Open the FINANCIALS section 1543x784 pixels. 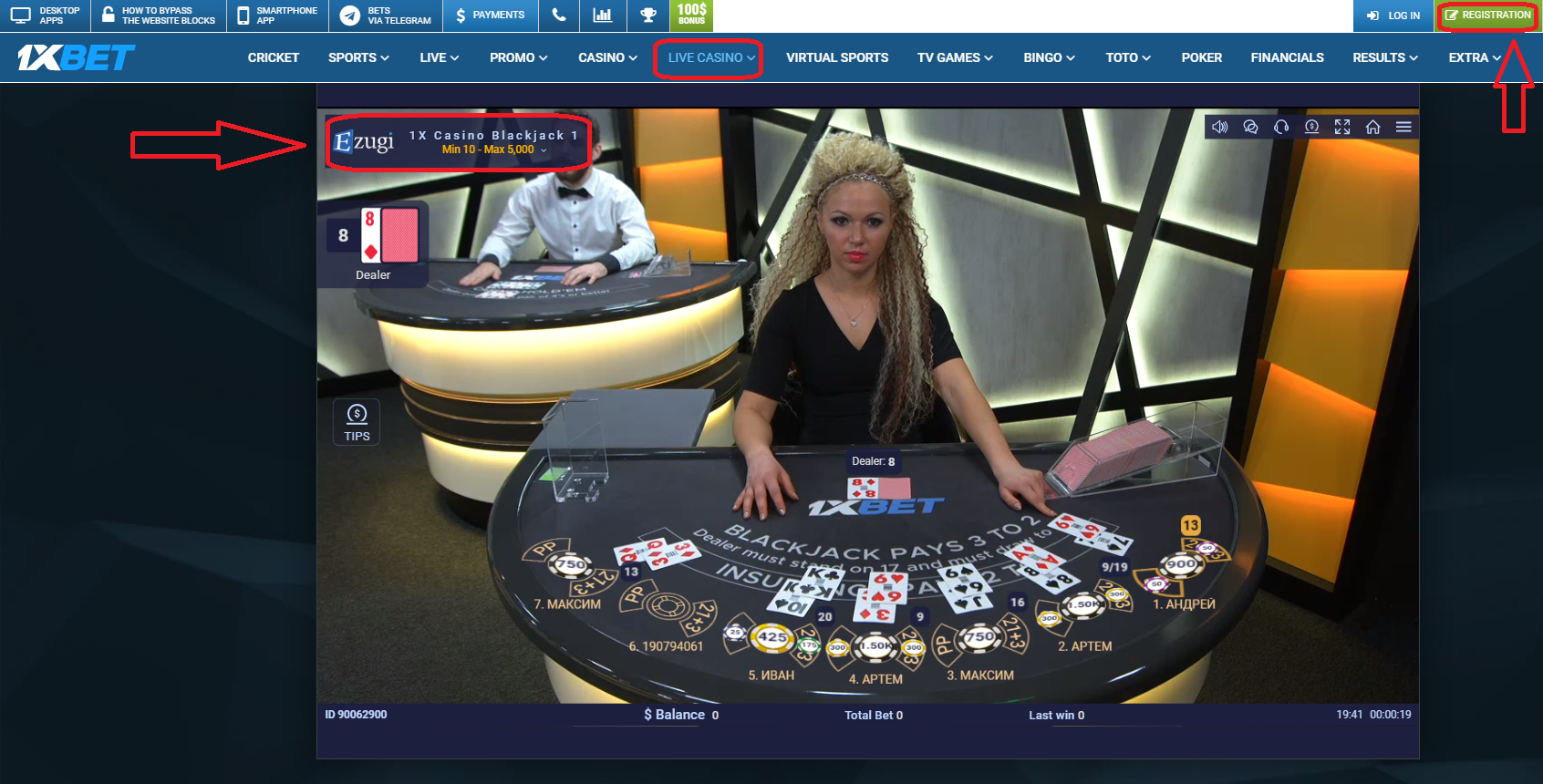tap(1287, 57)
